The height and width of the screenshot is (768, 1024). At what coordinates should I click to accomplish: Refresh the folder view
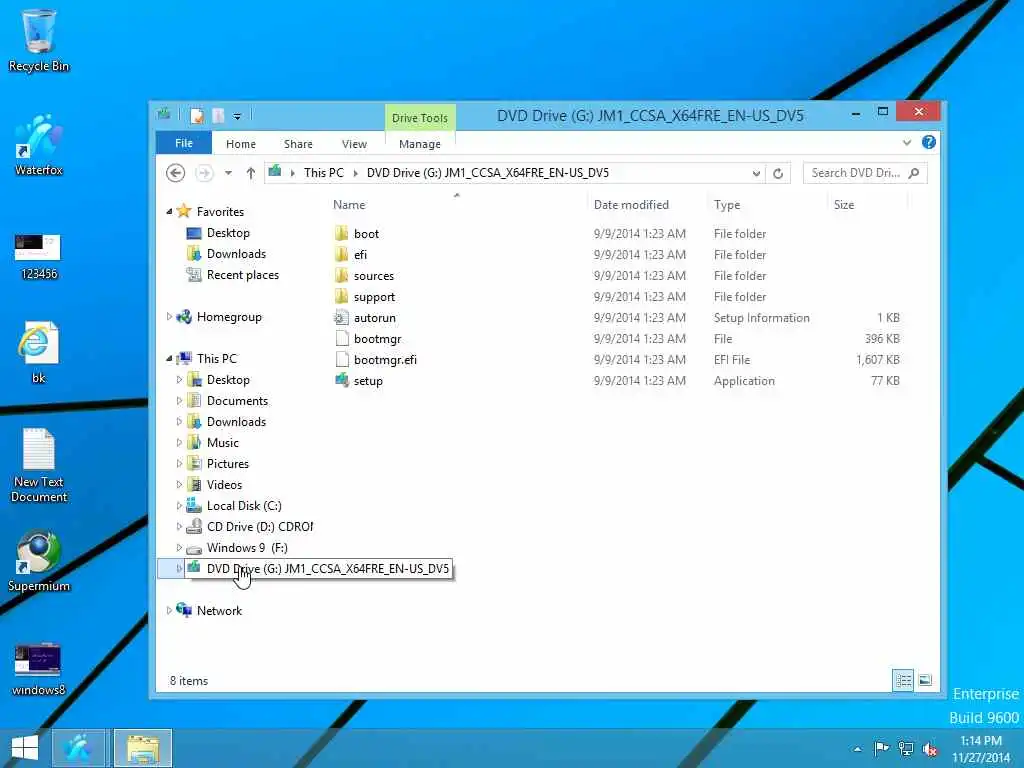[x=778, y=173]
